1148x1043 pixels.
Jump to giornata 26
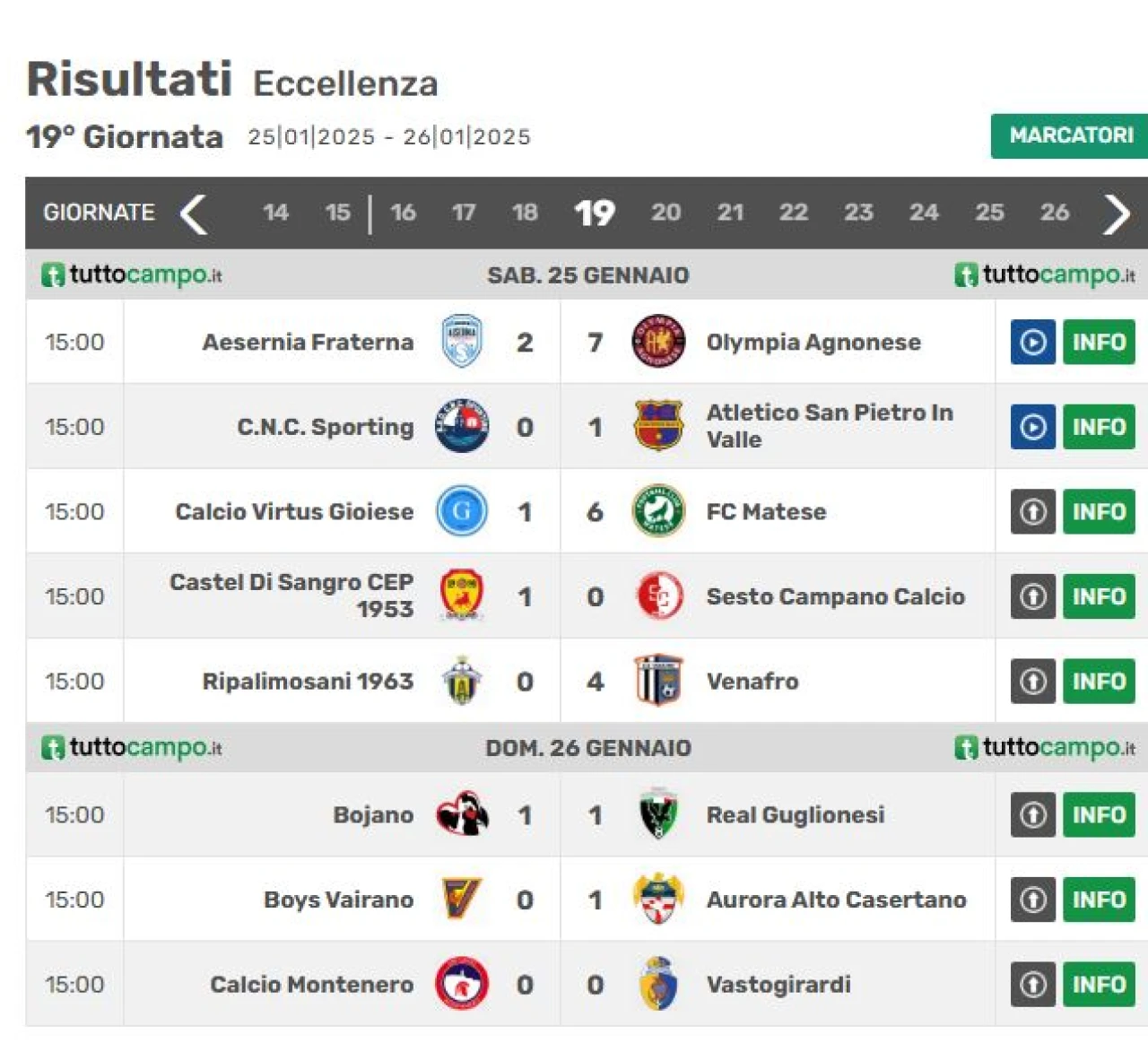point(1055,213)
